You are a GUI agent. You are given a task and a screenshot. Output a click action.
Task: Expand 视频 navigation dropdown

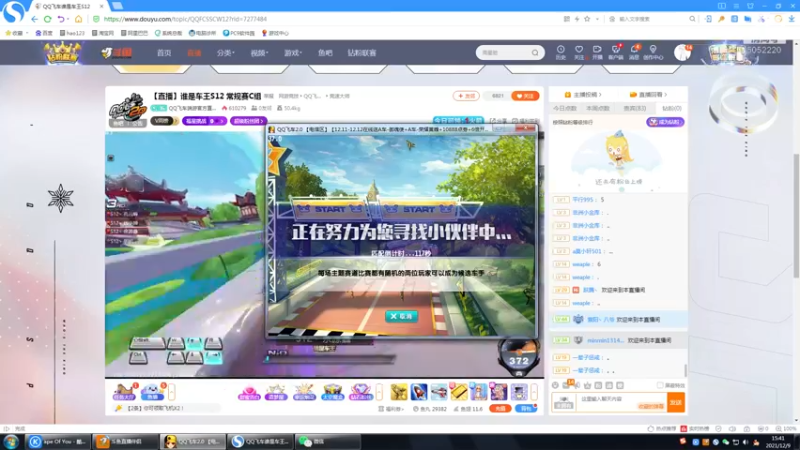(259, 53)
